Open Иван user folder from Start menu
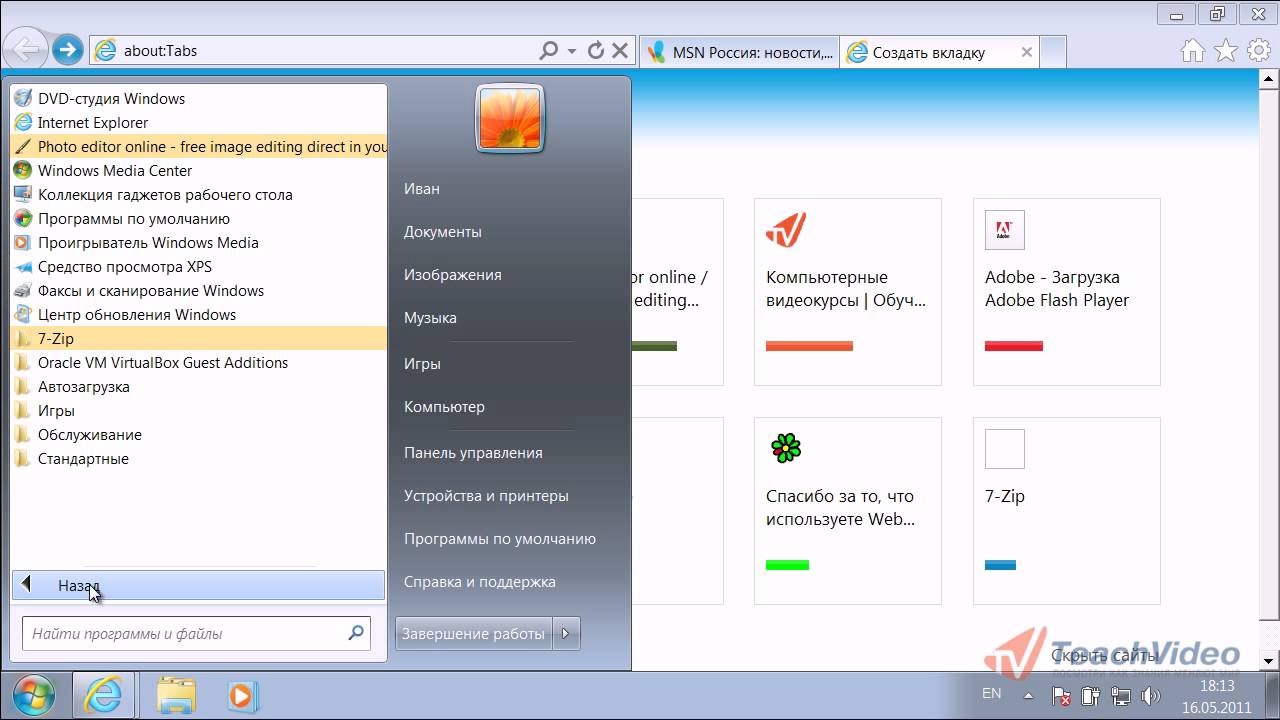Image resolution: width=1280 pixels, height=720 pixels. (x=421, y=188)
